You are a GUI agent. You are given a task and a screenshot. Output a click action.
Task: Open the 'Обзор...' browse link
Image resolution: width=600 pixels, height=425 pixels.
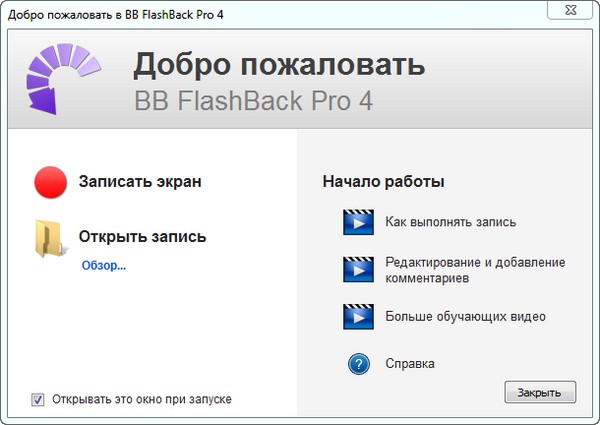[x=104, y=266]
